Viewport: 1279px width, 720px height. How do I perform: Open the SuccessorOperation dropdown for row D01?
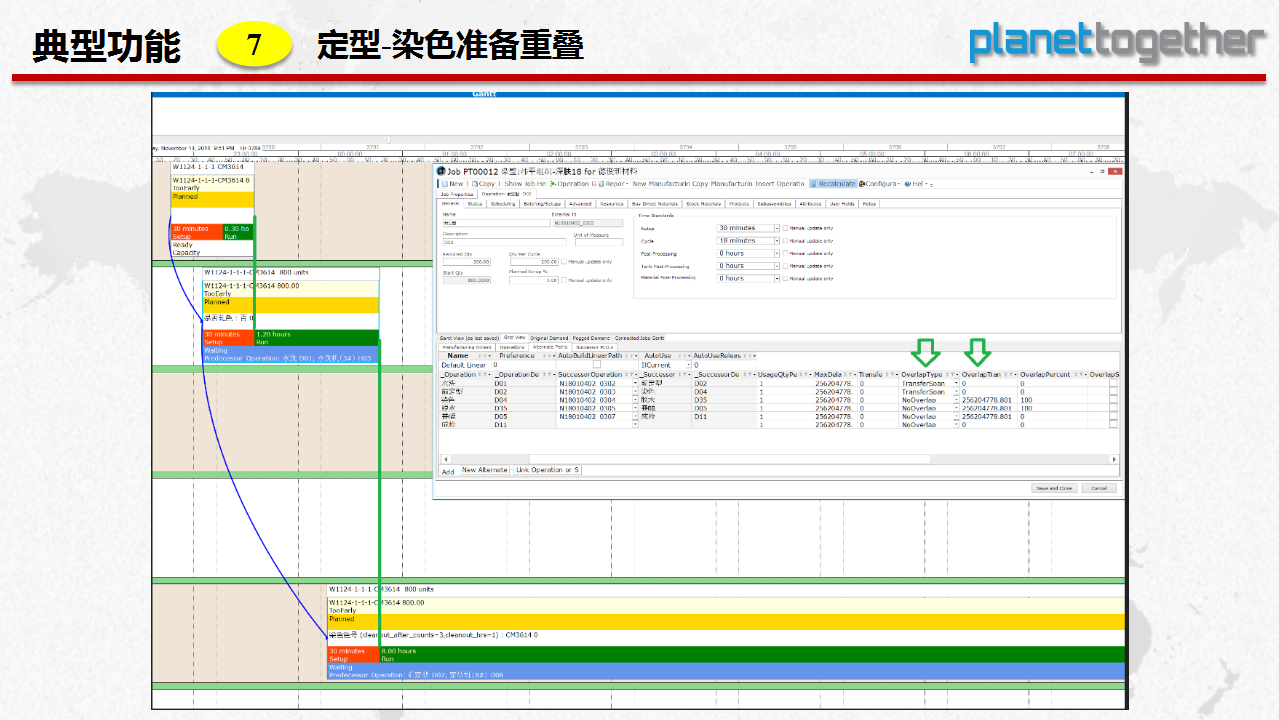point(634,383)
